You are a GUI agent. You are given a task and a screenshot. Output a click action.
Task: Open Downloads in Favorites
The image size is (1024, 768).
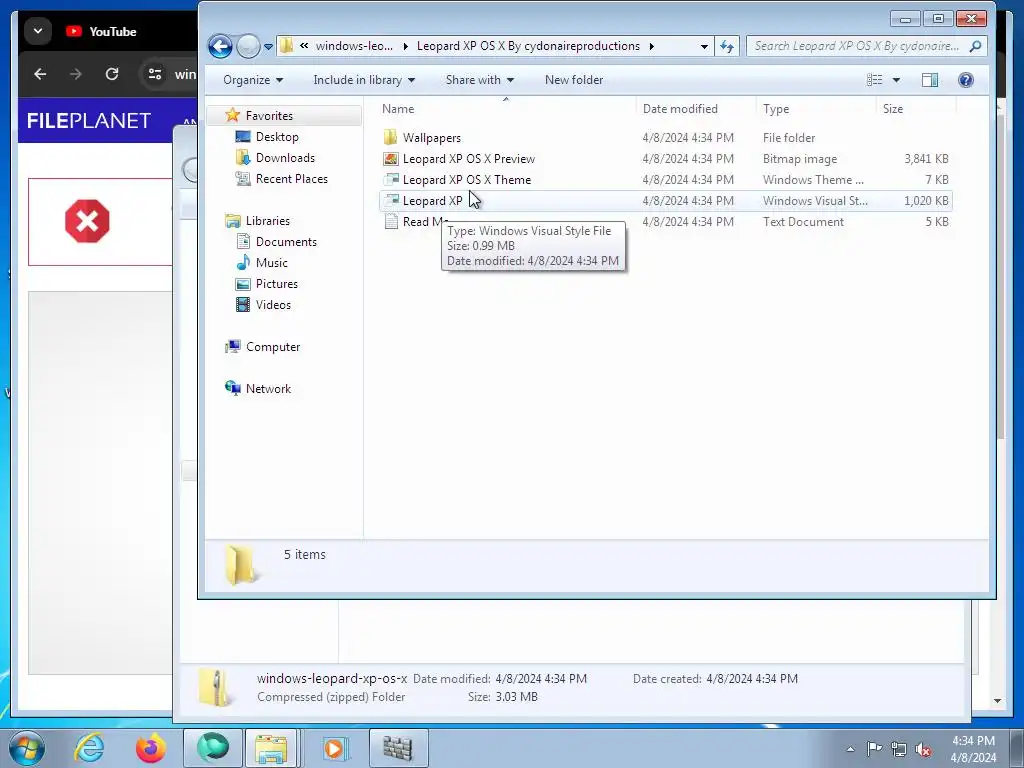tap(285, 157)
